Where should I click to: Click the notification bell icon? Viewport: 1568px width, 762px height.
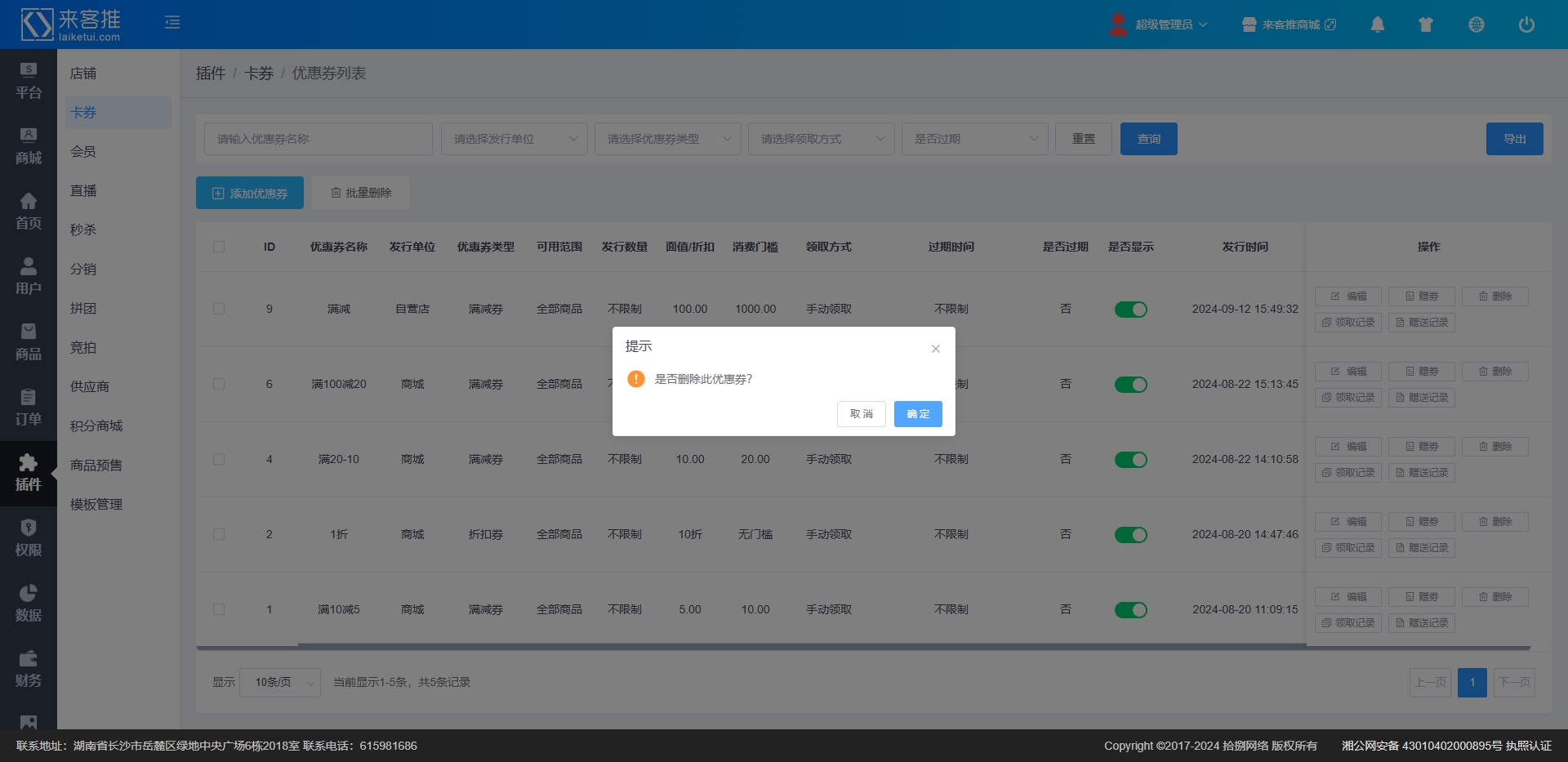(1377, 25)
